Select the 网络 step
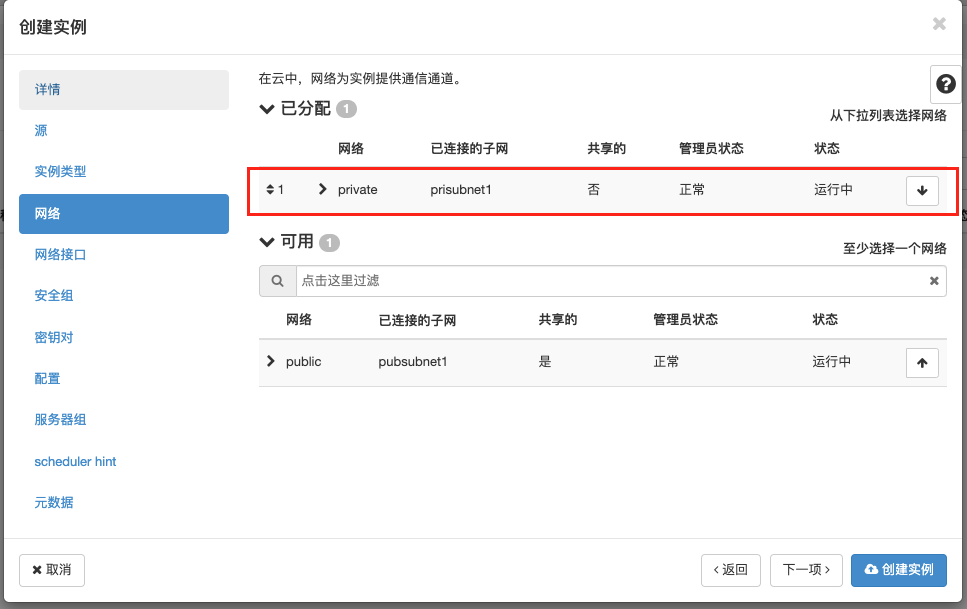The height and width of the screenshot is (609, 967). pyautogui.click(x=124, y=213)
